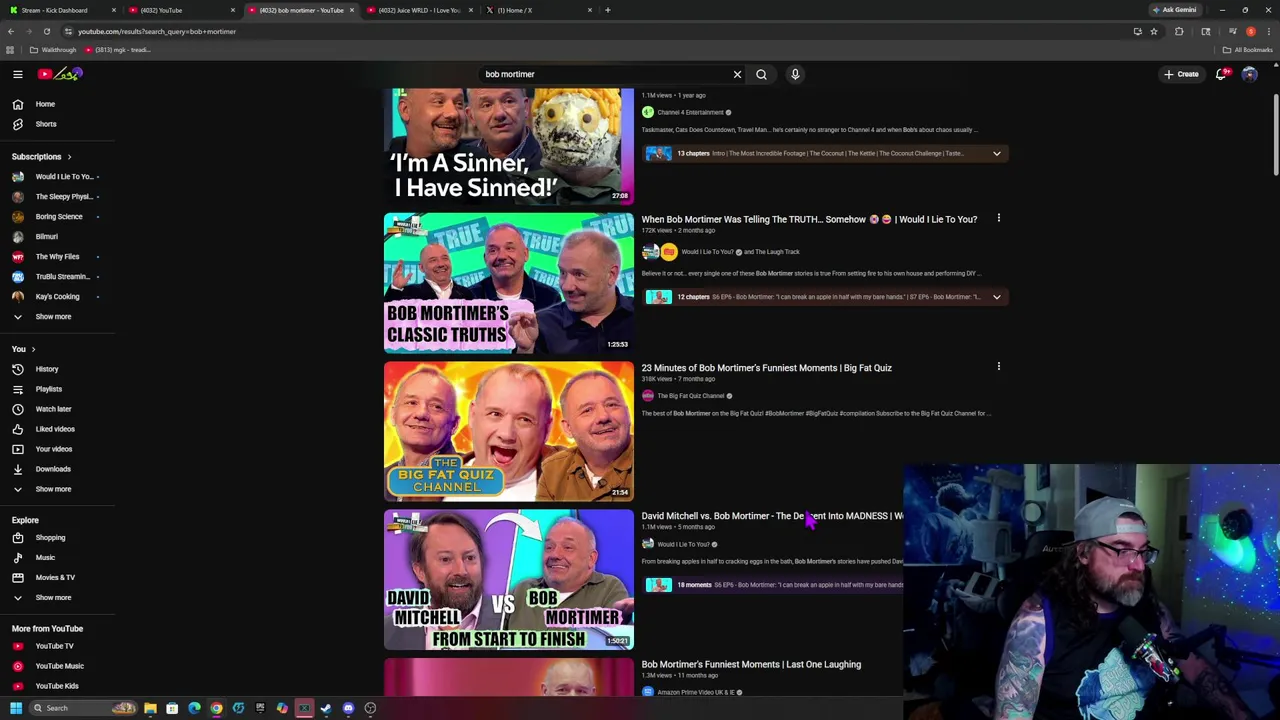Open Windows Start menu
The height and width of the screenshot is (720, 1280).
click(15, 708)
